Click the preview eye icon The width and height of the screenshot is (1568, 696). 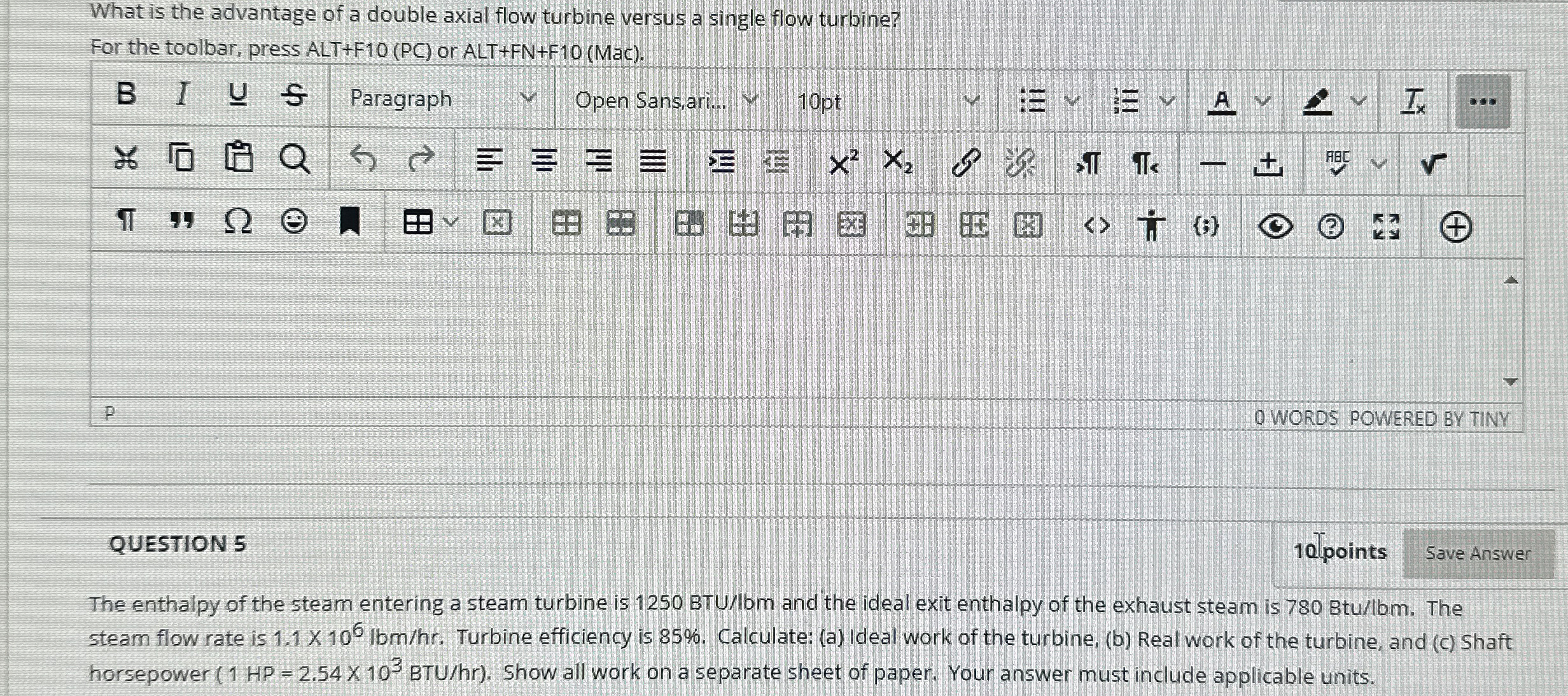1275,227
